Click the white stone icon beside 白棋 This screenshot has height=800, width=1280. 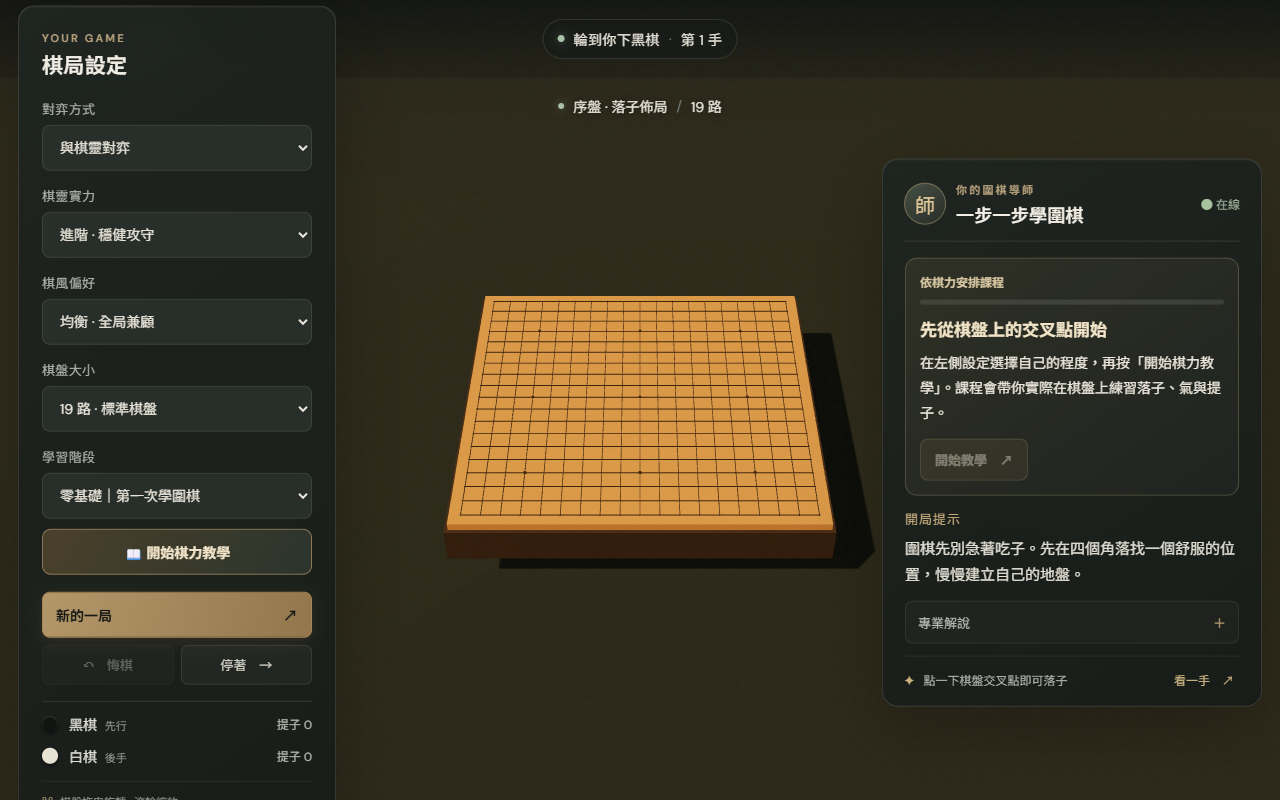coord(50,756)
